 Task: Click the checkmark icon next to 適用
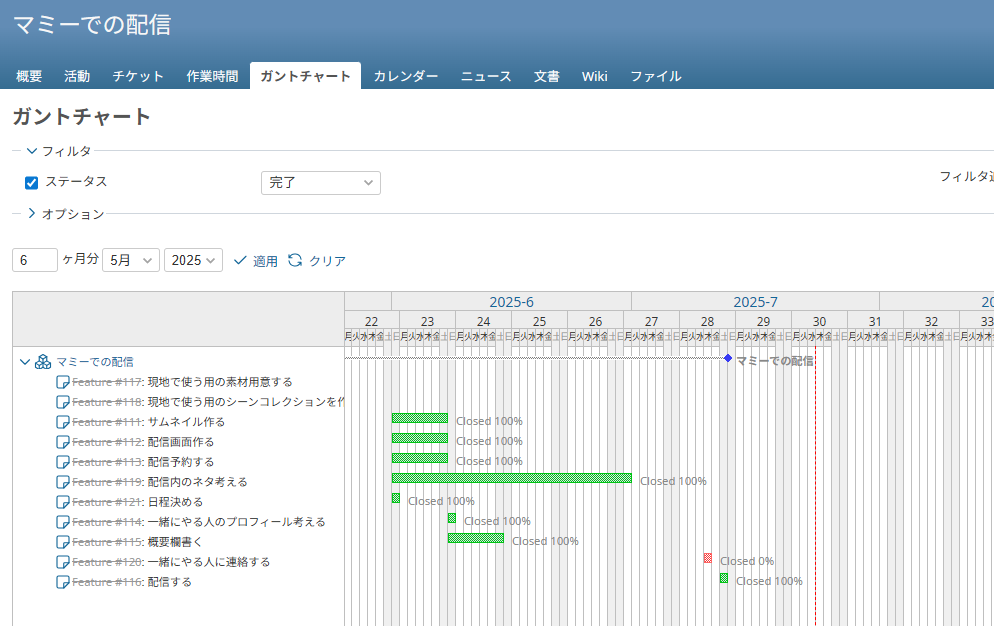240,260
